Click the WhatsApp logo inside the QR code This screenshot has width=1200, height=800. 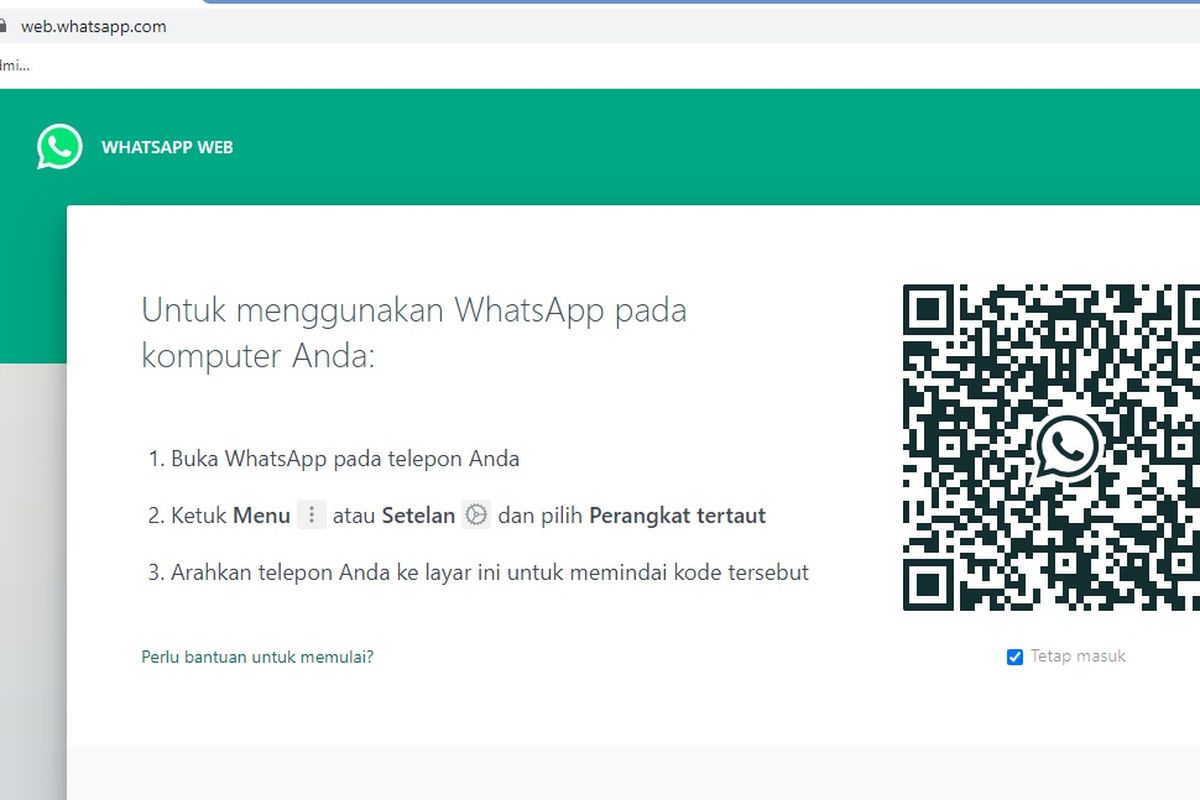click(1067, 447)
